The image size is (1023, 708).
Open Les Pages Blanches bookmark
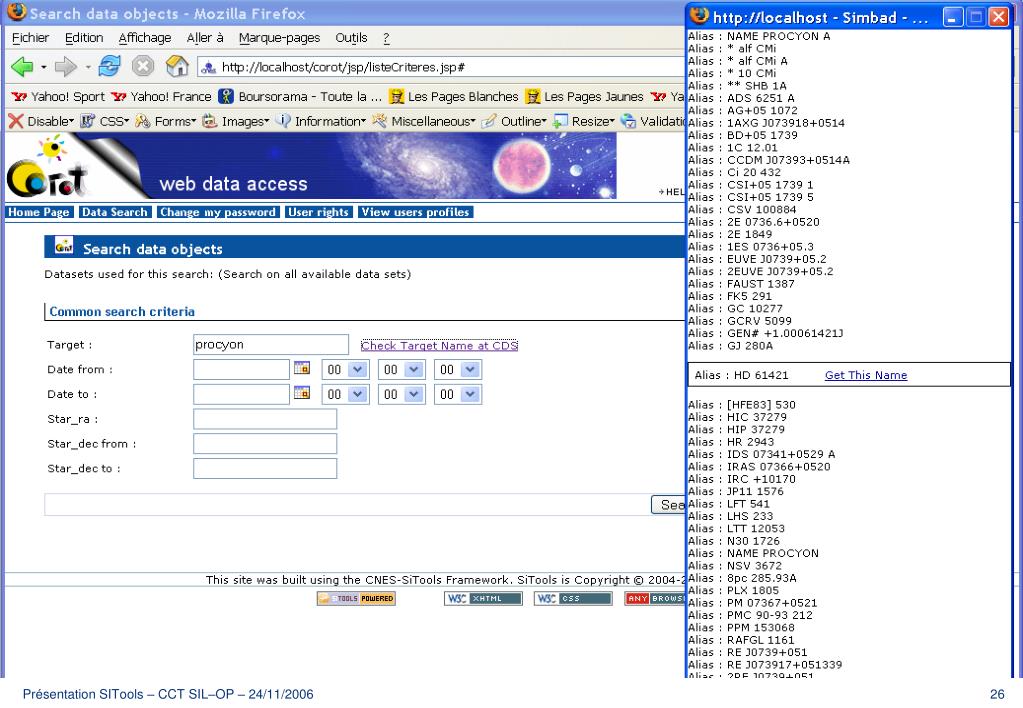453,97
